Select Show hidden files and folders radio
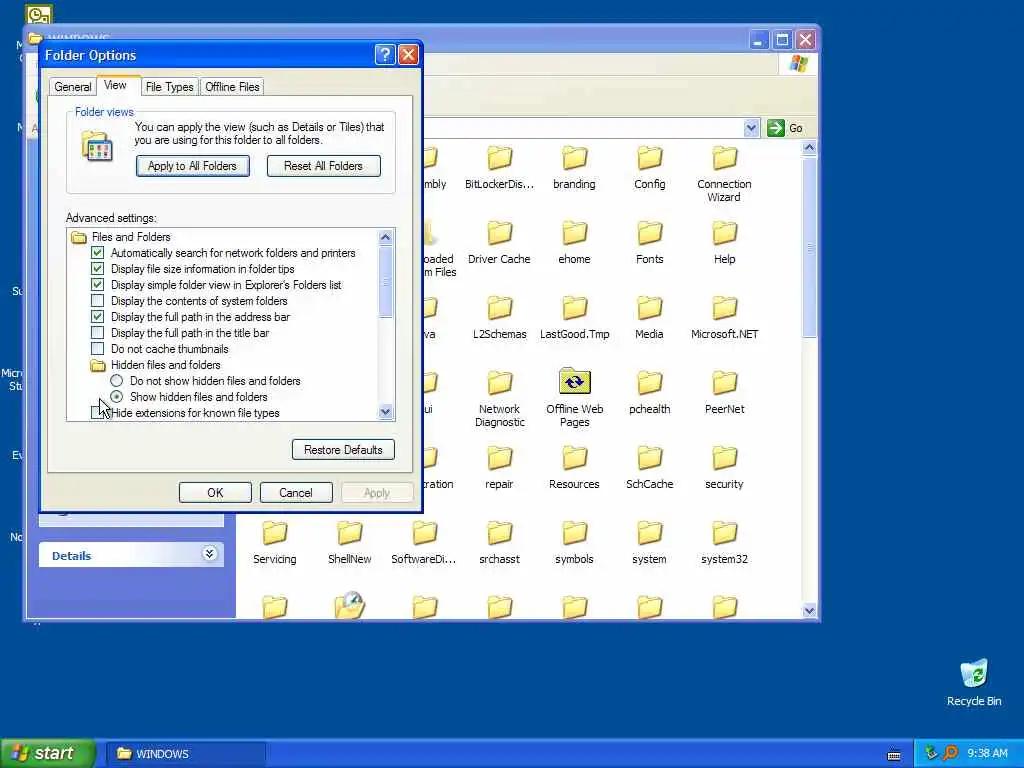This screenshot has width=1024, height=768. tap(116, 396)
